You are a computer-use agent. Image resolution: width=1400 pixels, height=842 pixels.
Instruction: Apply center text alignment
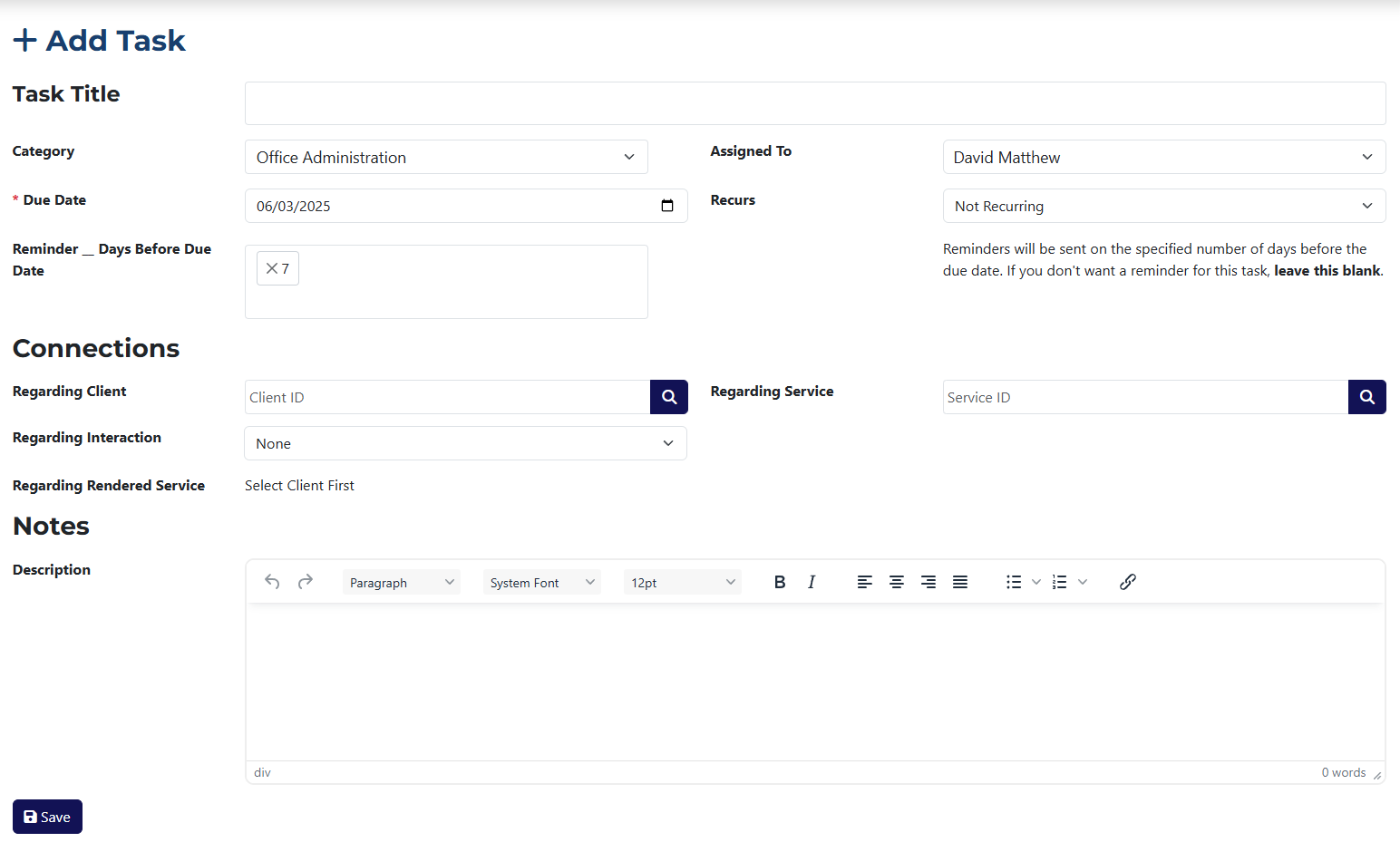[x=897, y=581]
